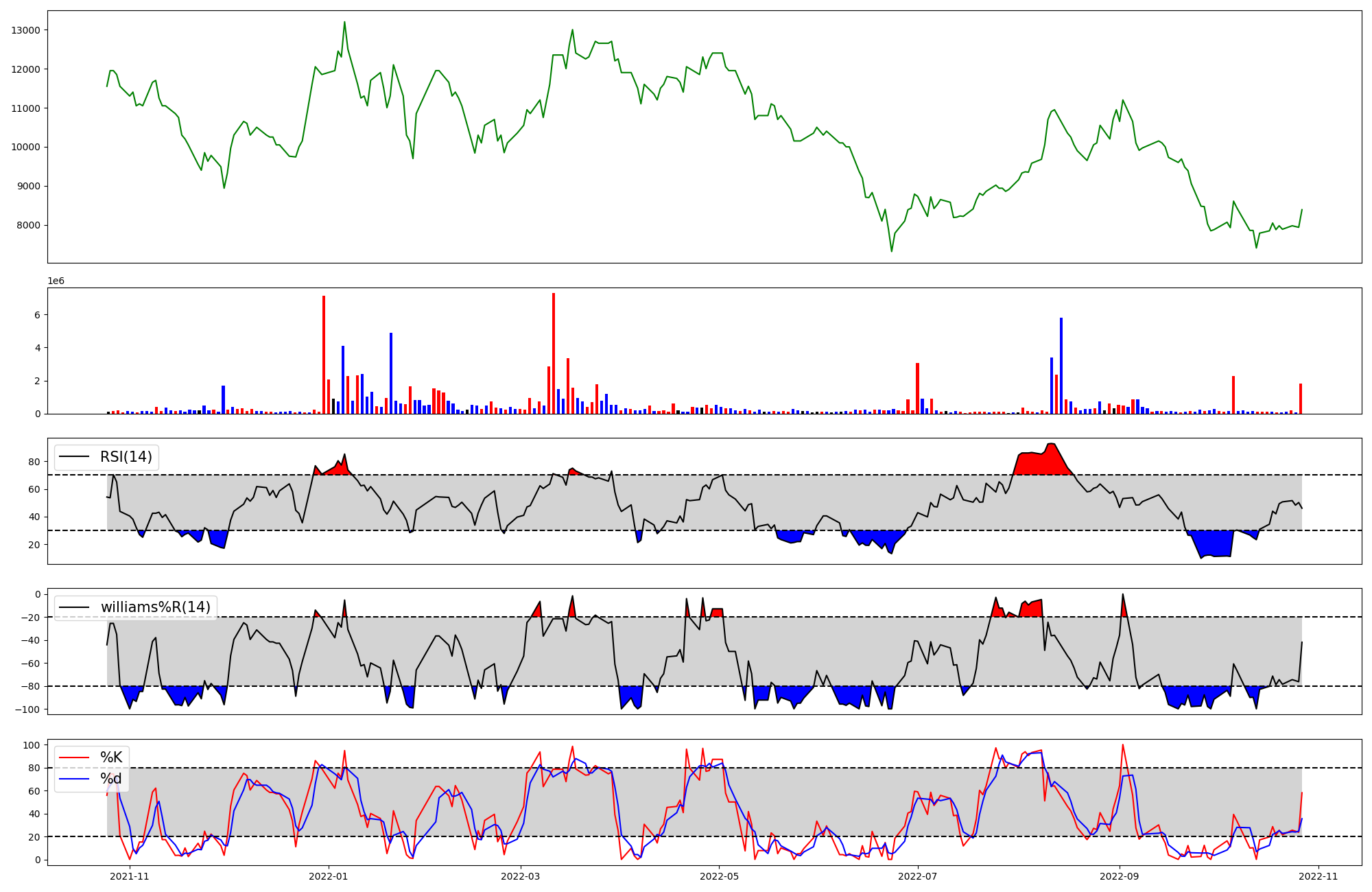1372x892 pixels.
Task: Click the 2022-09 date tick label
Action: (1120, 876)
